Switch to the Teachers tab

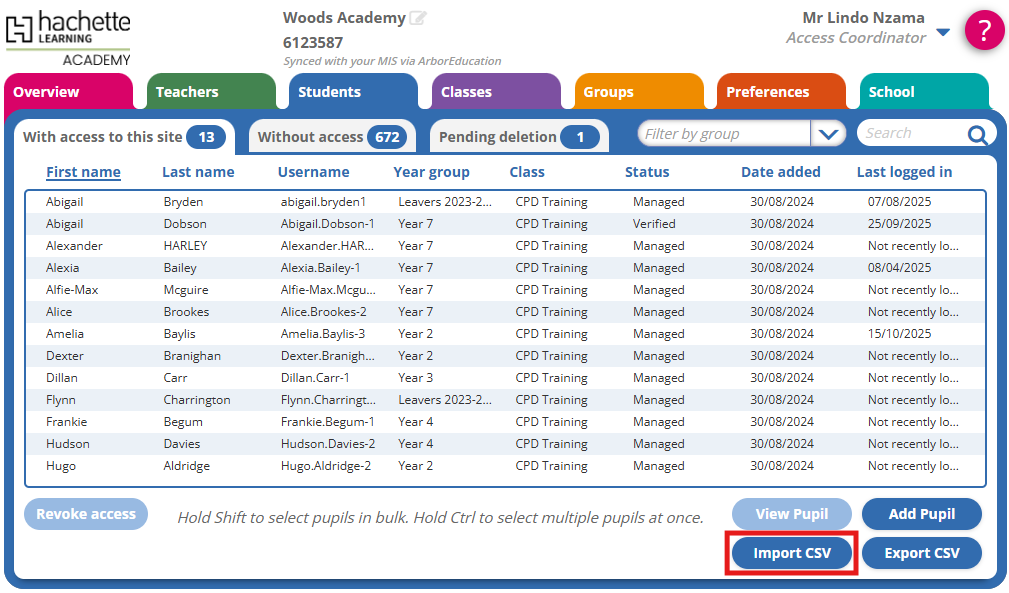click(x=211, y=92)
